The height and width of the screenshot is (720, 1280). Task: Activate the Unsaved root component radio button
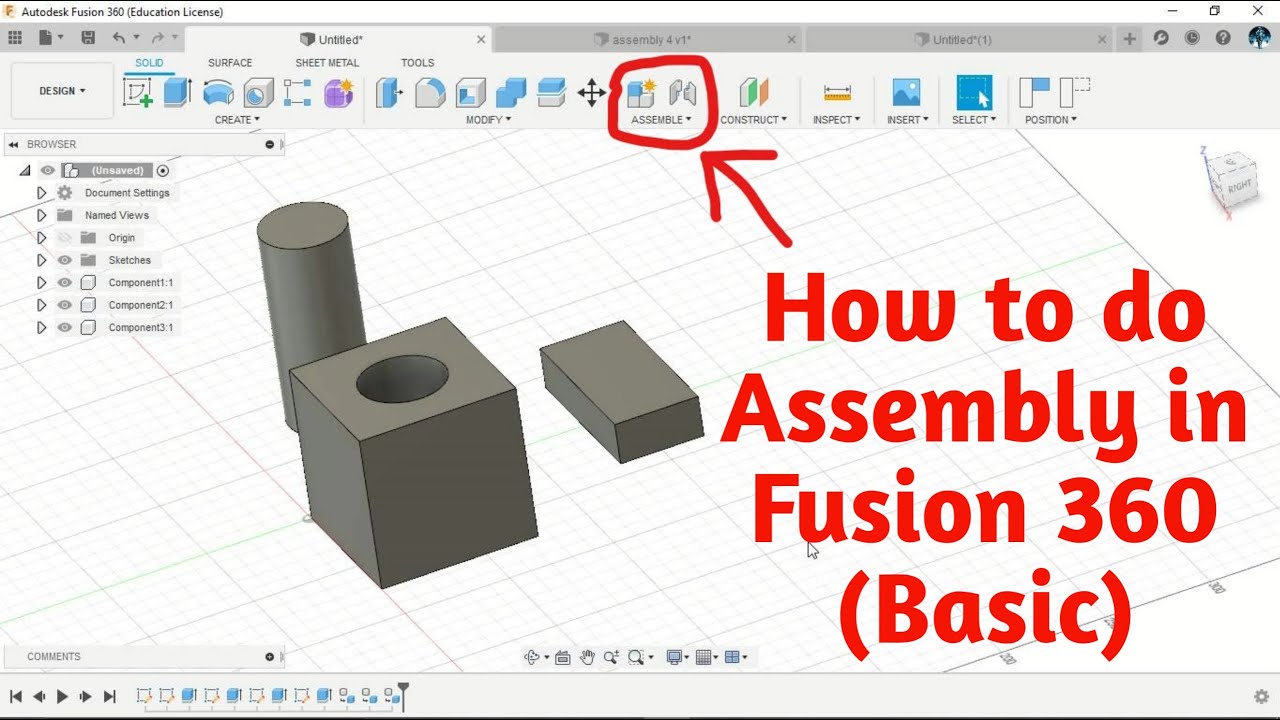tap(163, 171)
